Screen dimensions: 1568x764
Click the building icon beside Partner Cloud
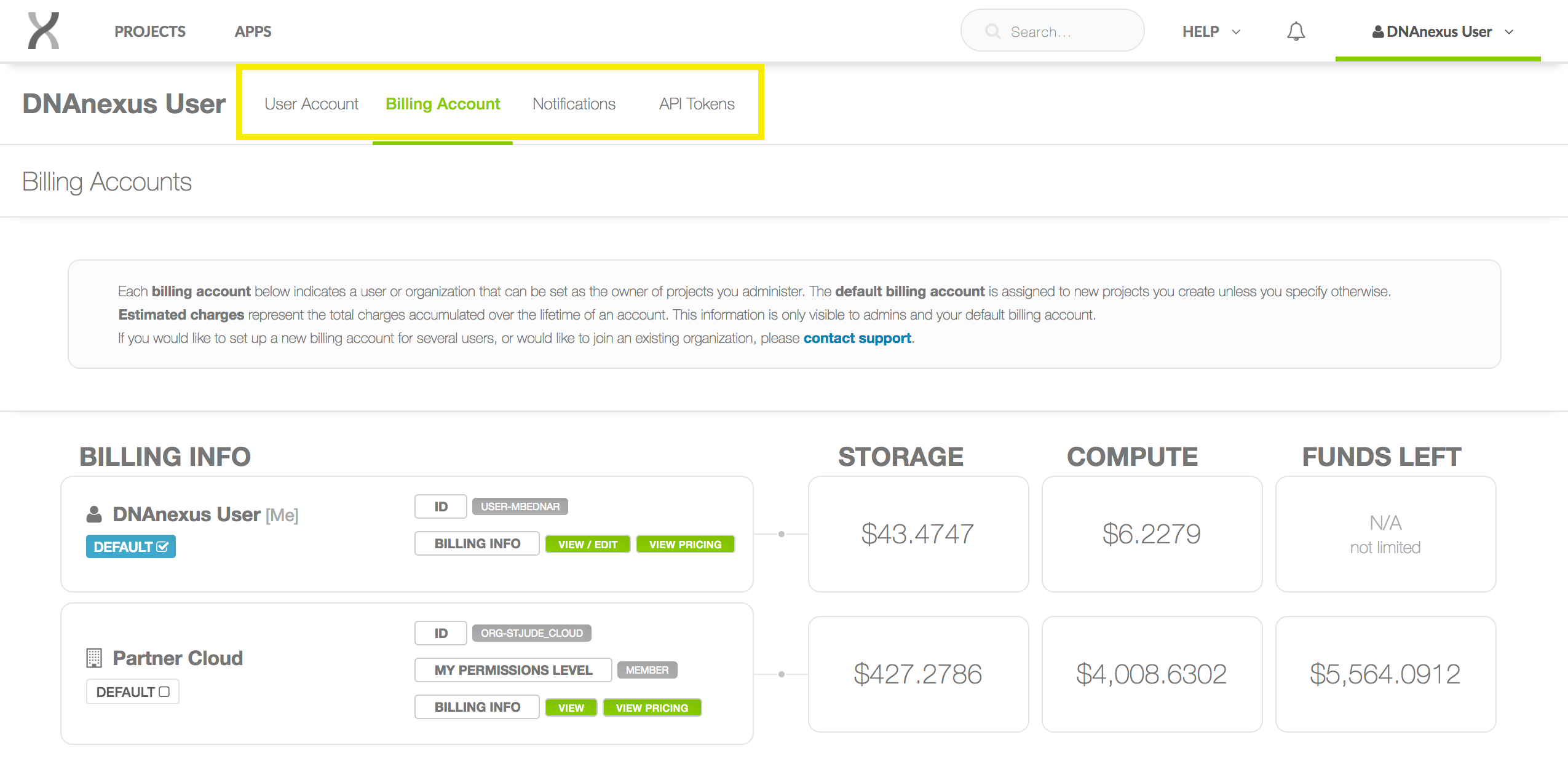point(94,658)
